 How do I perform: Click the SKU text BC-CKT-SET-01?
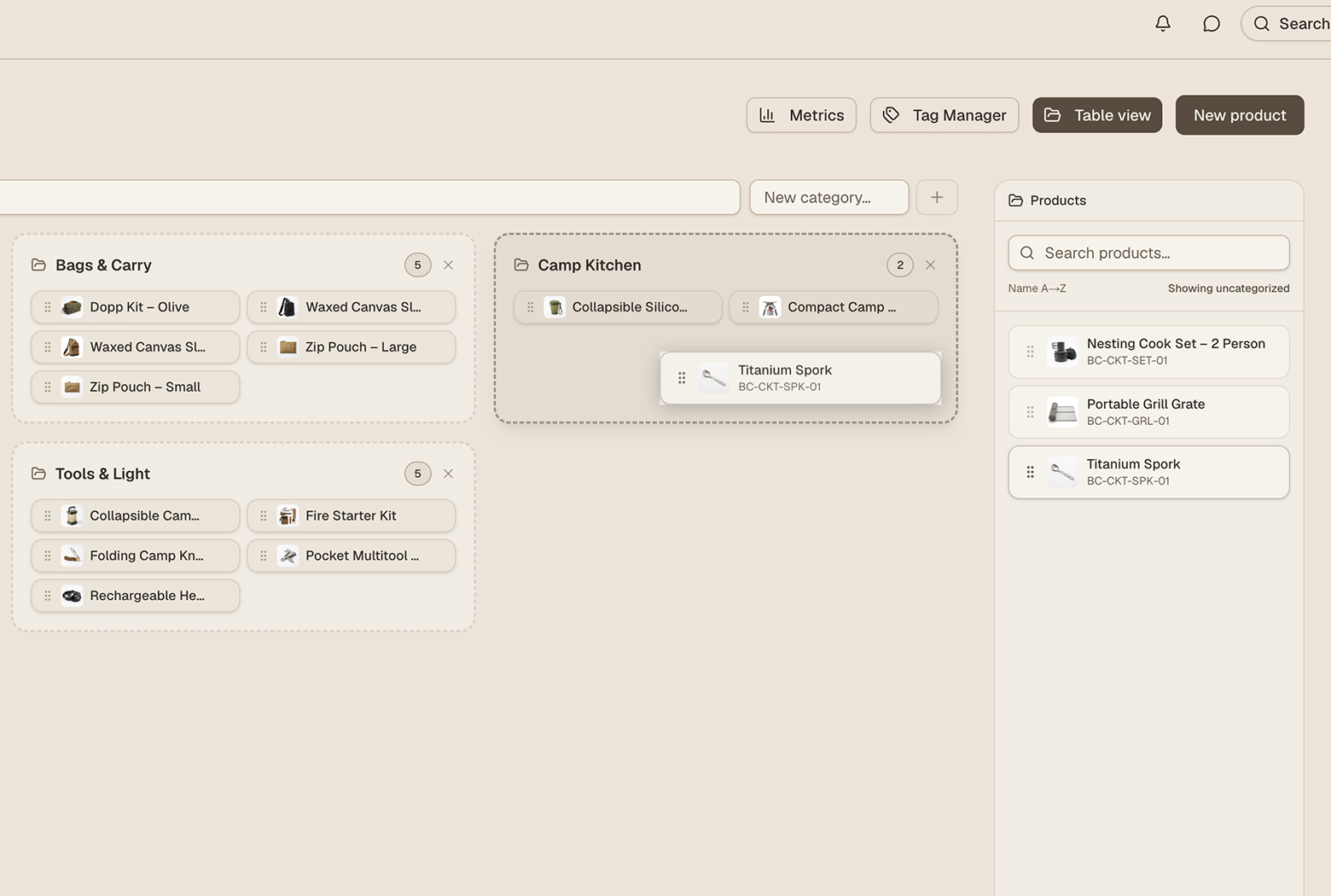coord(1127,361)
